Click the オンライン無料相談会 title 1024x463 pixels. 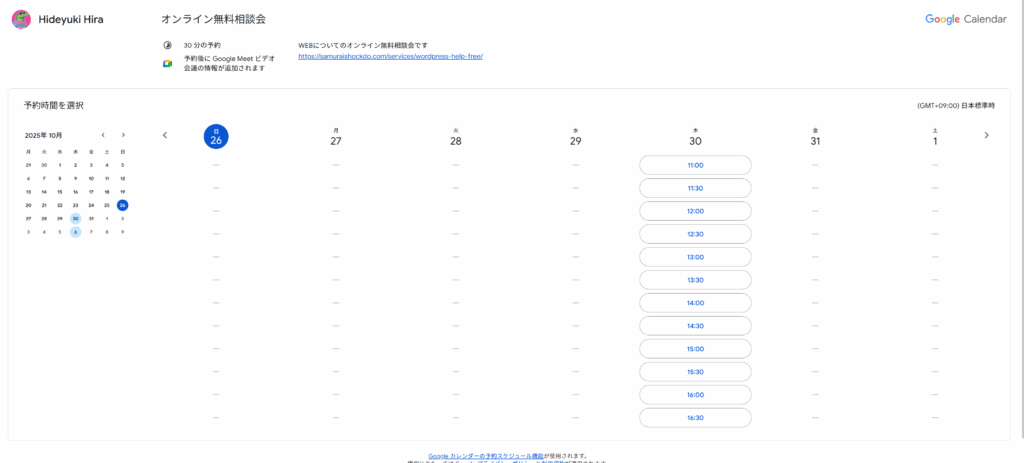(214, 19)
